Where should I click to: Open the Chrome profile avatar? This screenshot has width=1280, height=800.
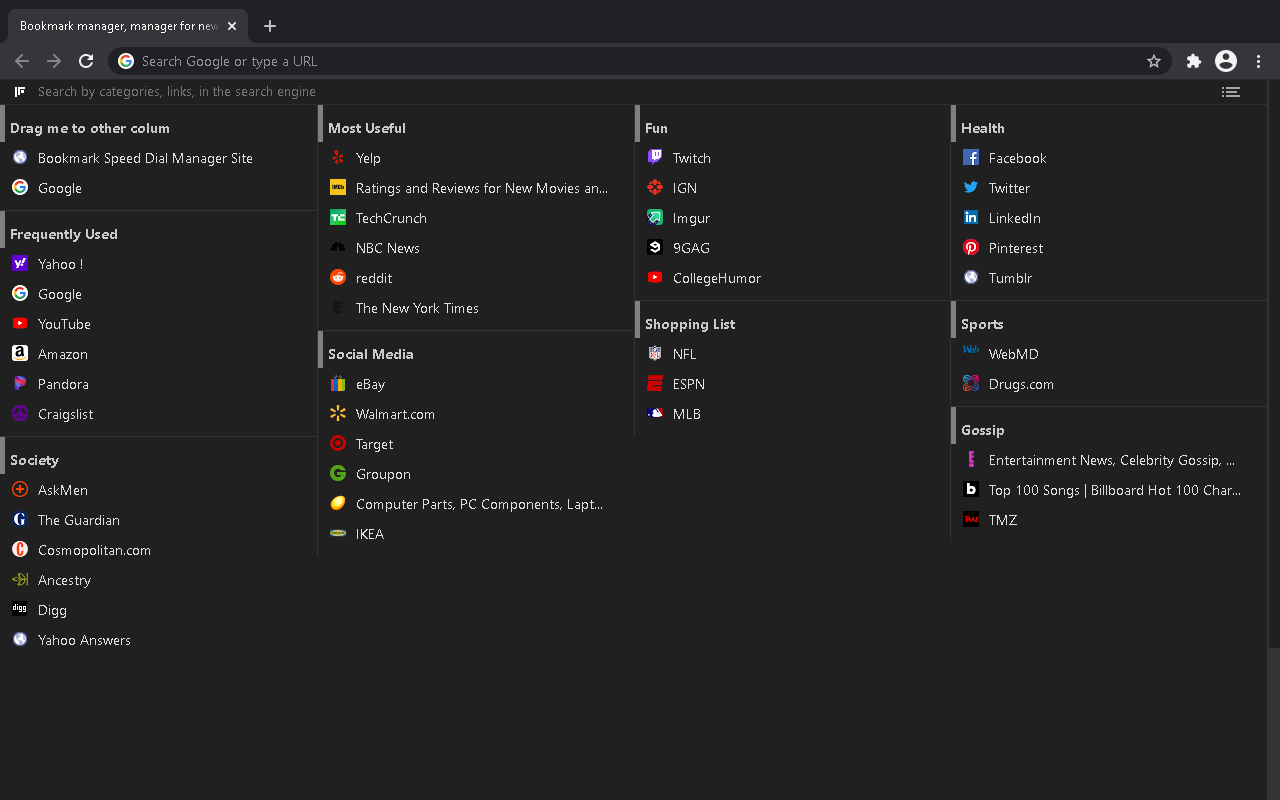click(x=1226, y=61)
